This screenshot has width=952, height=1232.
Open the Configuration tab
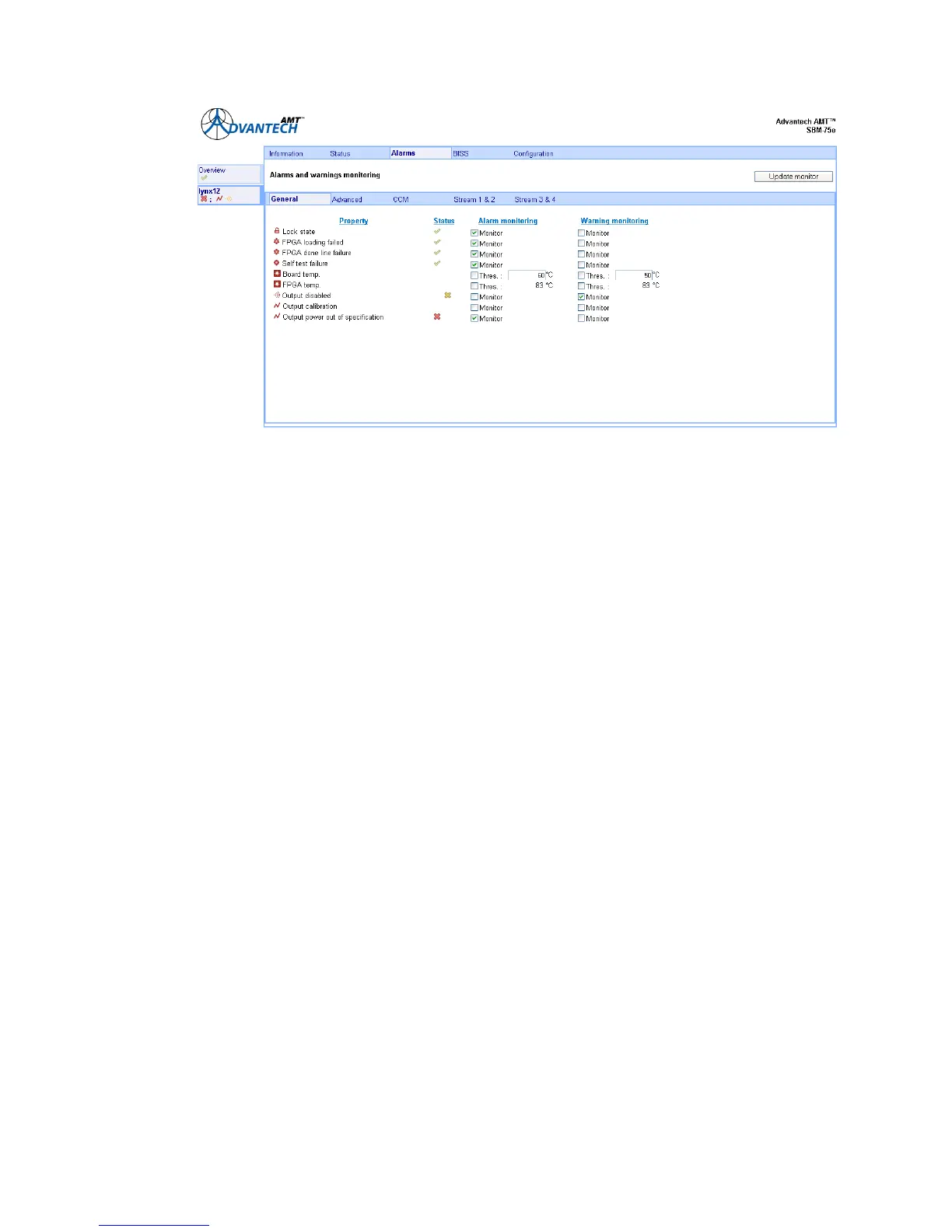(534, 154)
